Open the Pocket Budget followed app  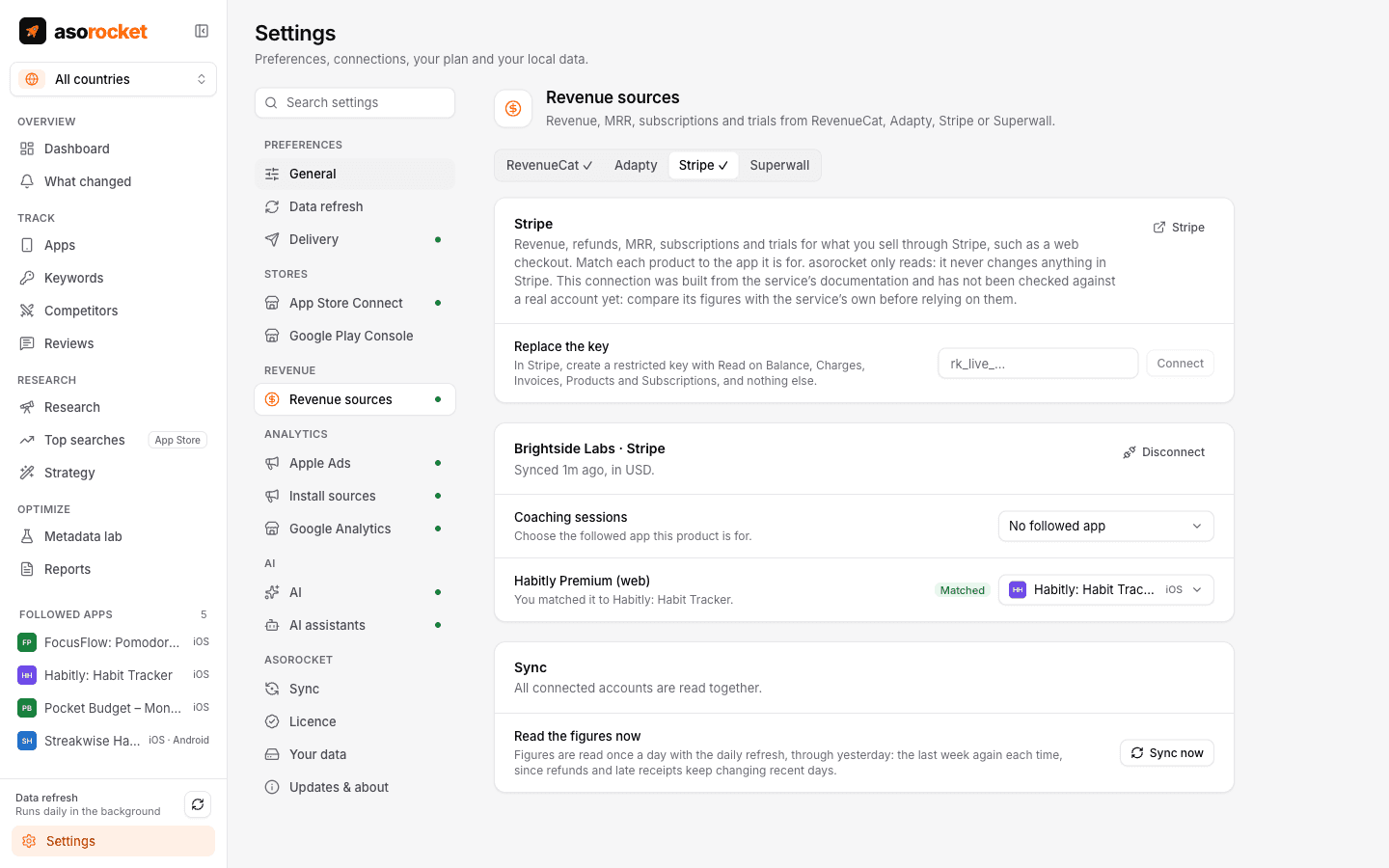[x=113, y=708]
